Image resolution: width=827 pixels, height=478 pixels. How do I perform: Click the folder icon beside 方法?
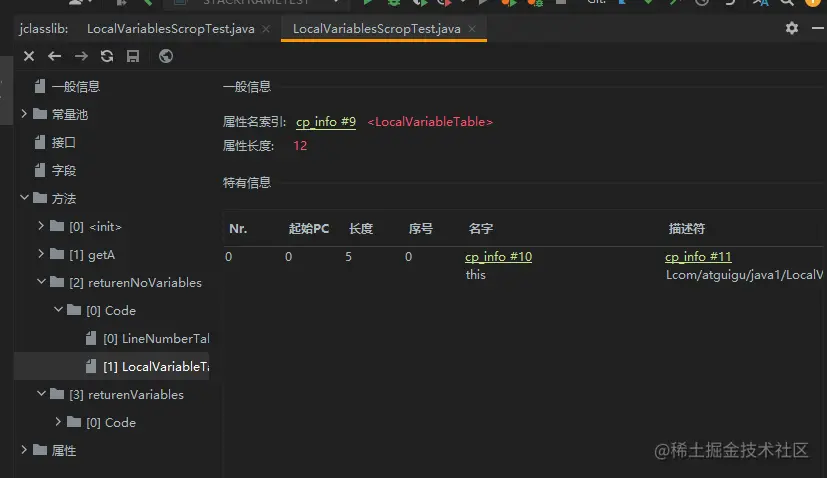[40, 198]
